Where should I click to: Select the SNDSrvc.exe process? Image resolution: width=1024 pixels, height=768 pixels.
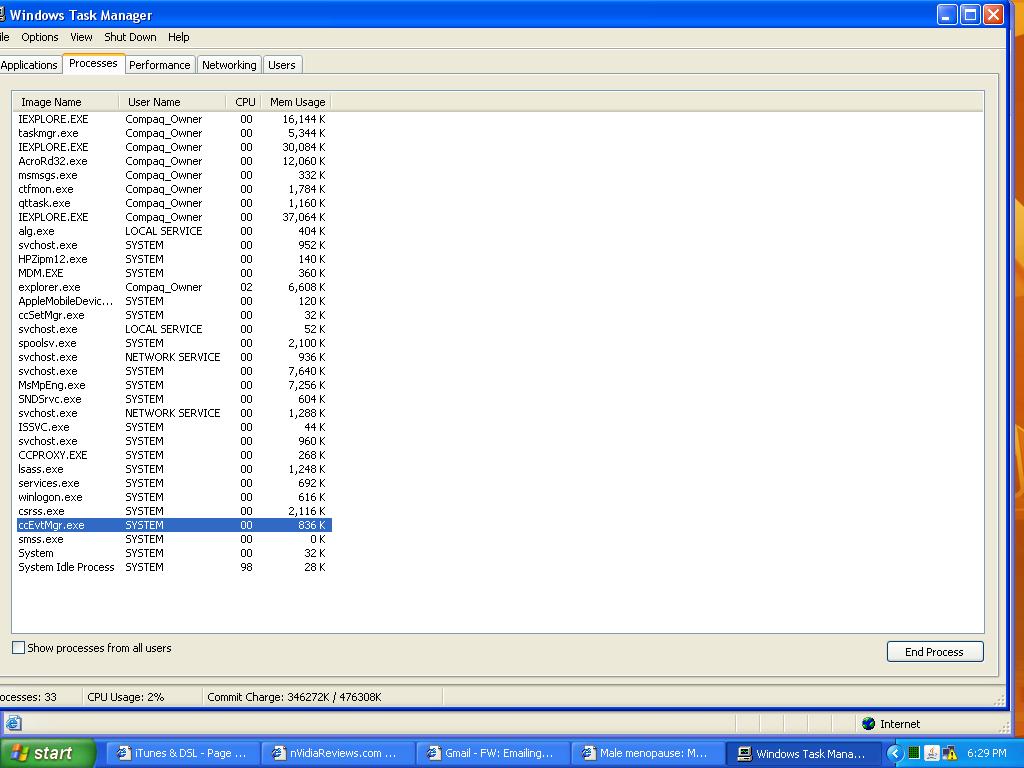point(174,399)
